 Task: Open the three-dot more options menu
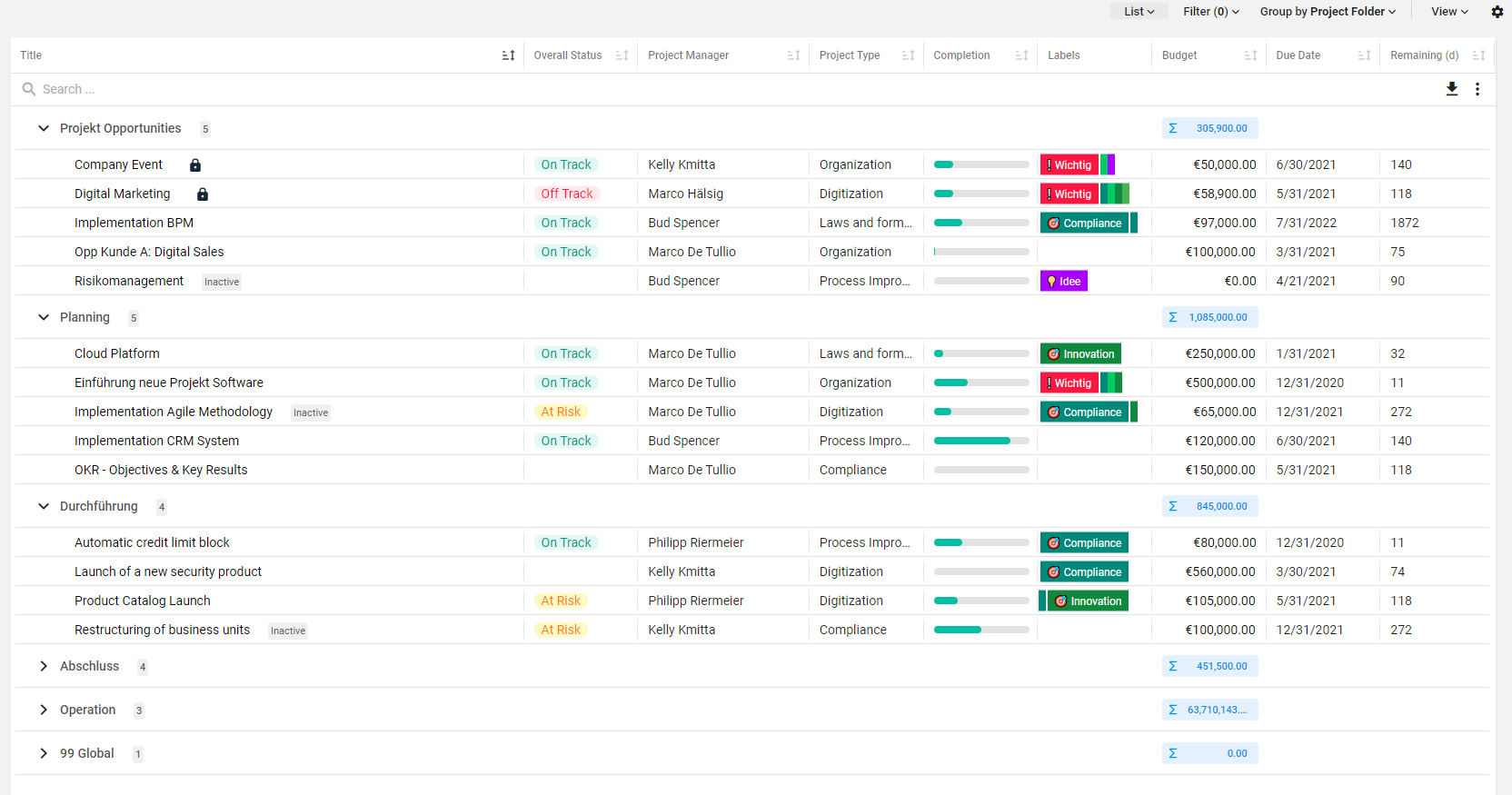click(x=1477, y=89)
